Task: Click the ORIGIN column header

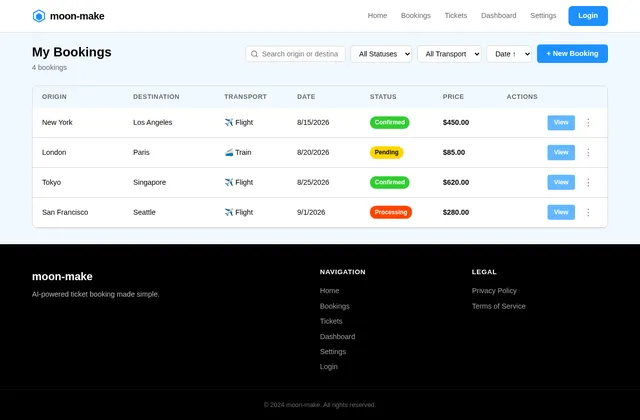Action: (54, 97)
